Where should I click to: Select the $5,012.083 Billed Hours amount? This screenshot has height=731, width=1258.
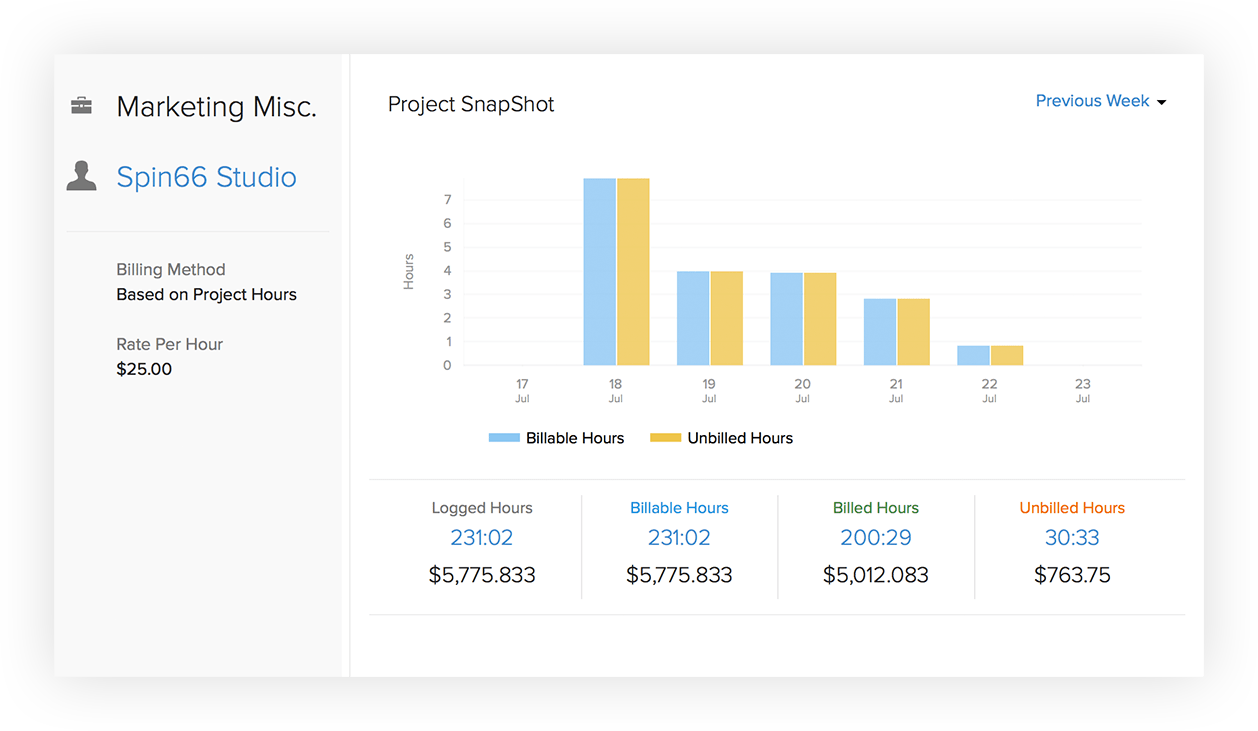(x=875, y=575)
